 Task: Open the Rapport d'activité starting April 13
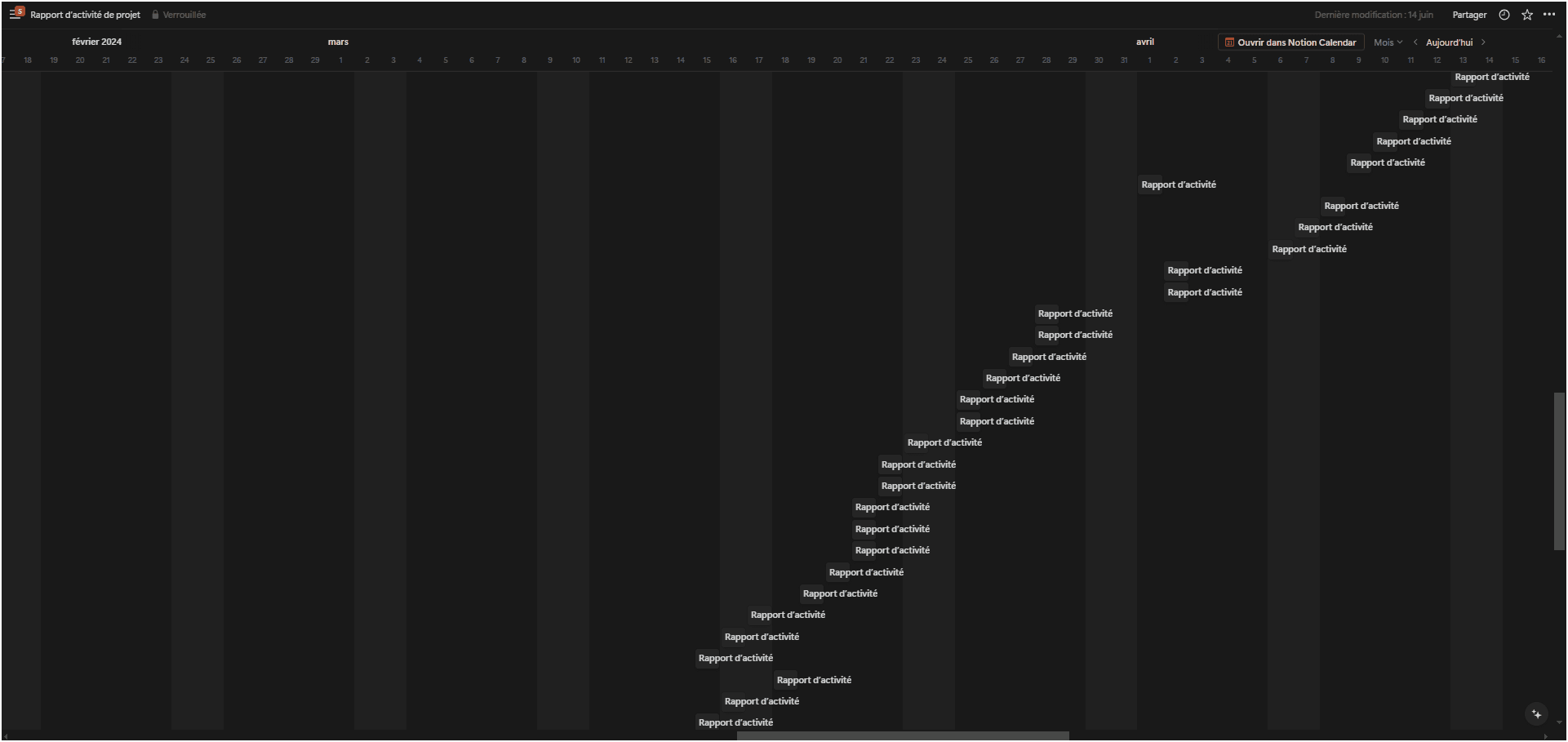(1492, 77)
